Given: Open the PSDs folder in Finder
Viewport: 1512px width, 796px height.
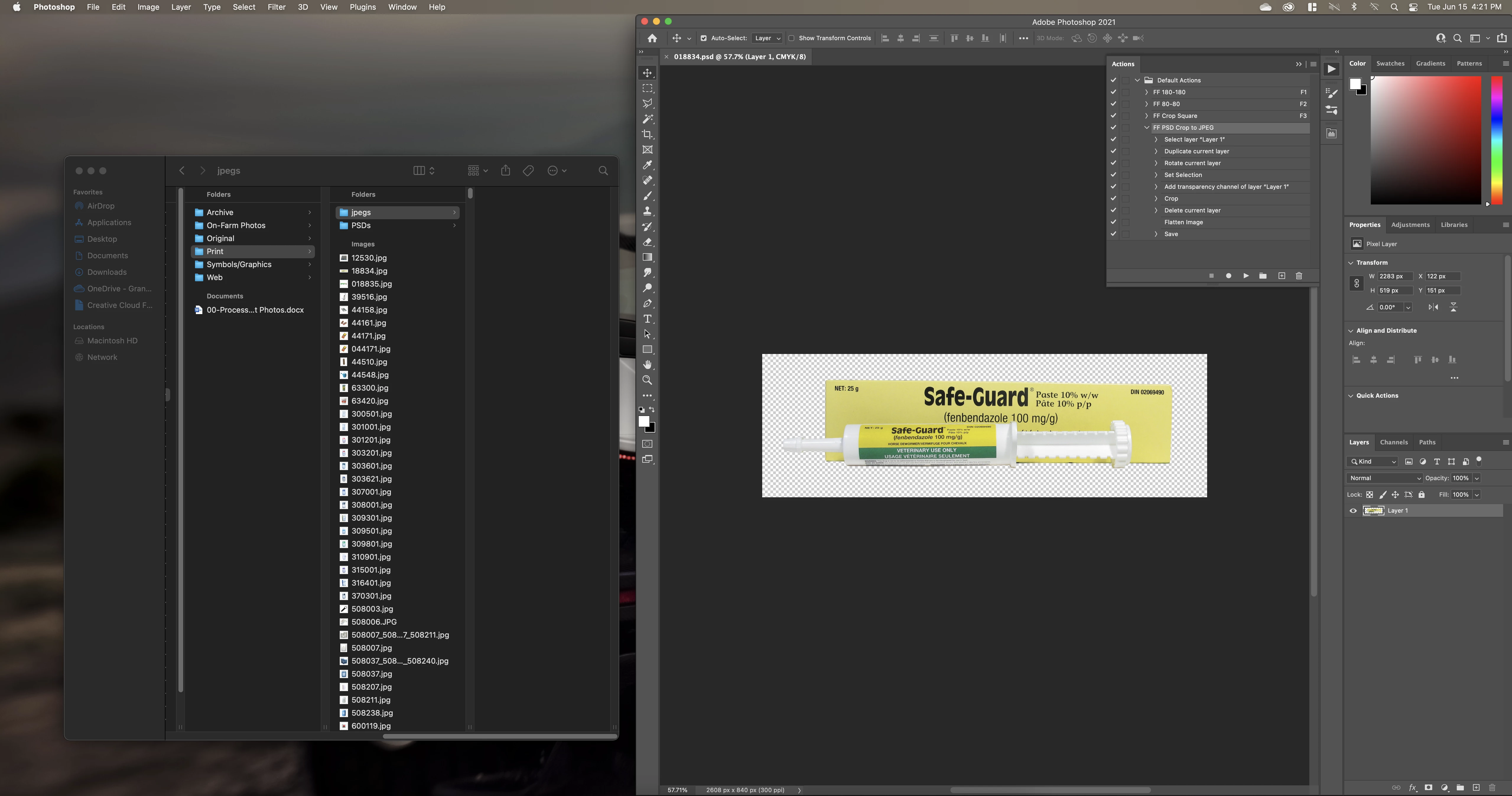Looking at the screenshot, I should (x=361, y=225).
